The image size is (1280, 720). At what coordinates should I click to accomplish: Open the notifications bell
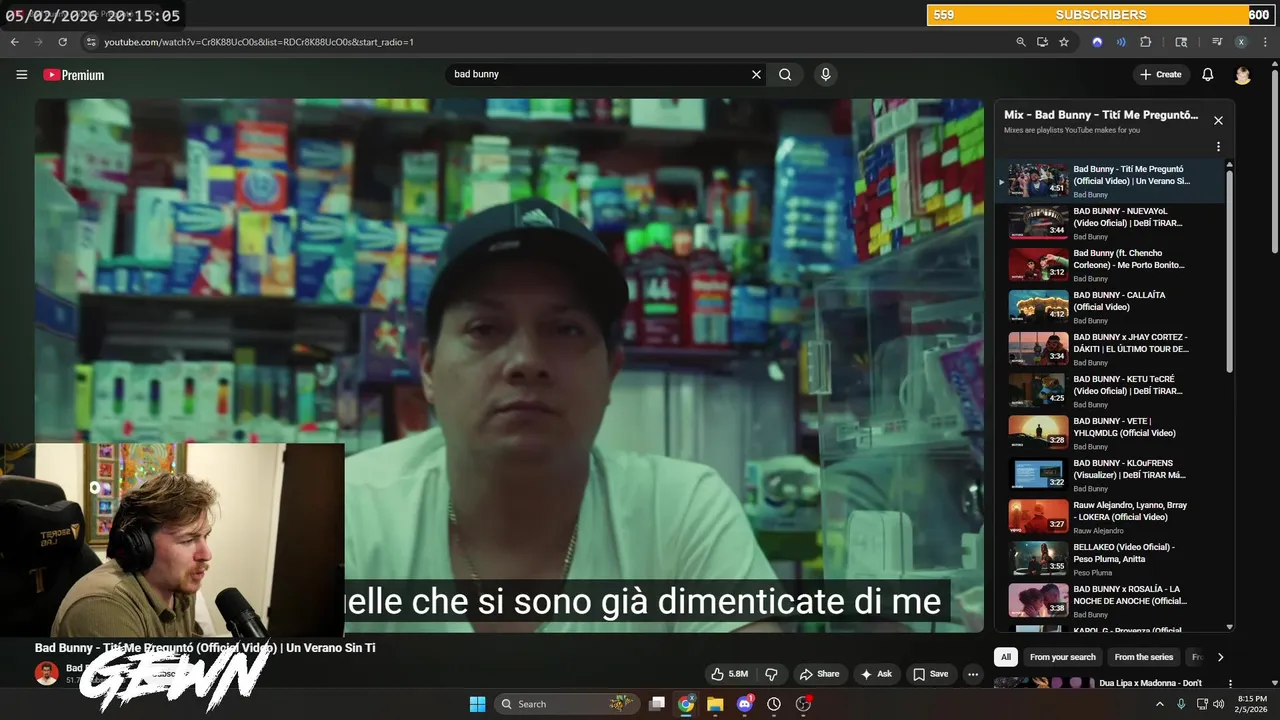click(1207, 74)
